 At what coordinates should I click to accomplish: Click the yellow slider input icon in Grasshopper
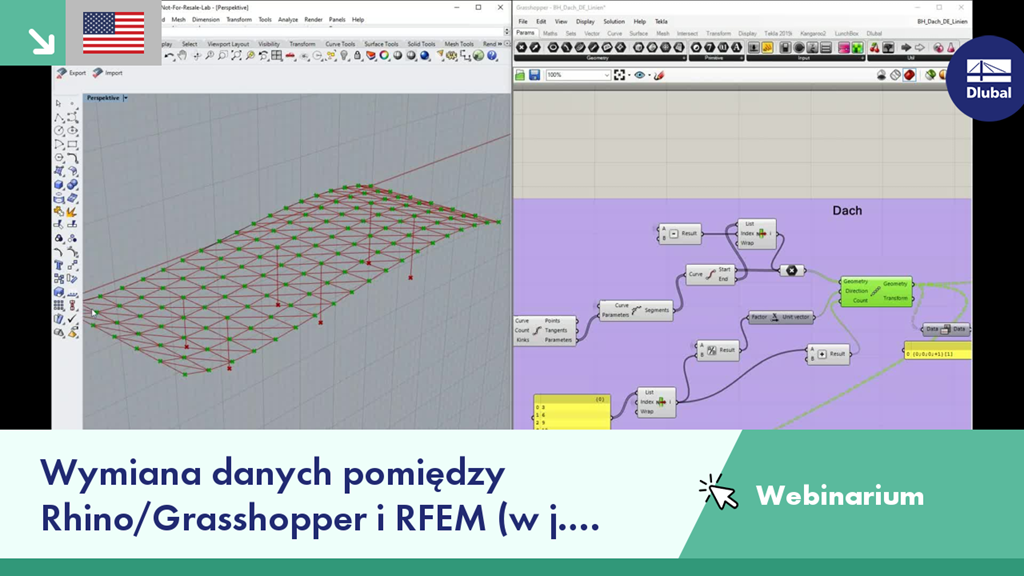point(767,48)
